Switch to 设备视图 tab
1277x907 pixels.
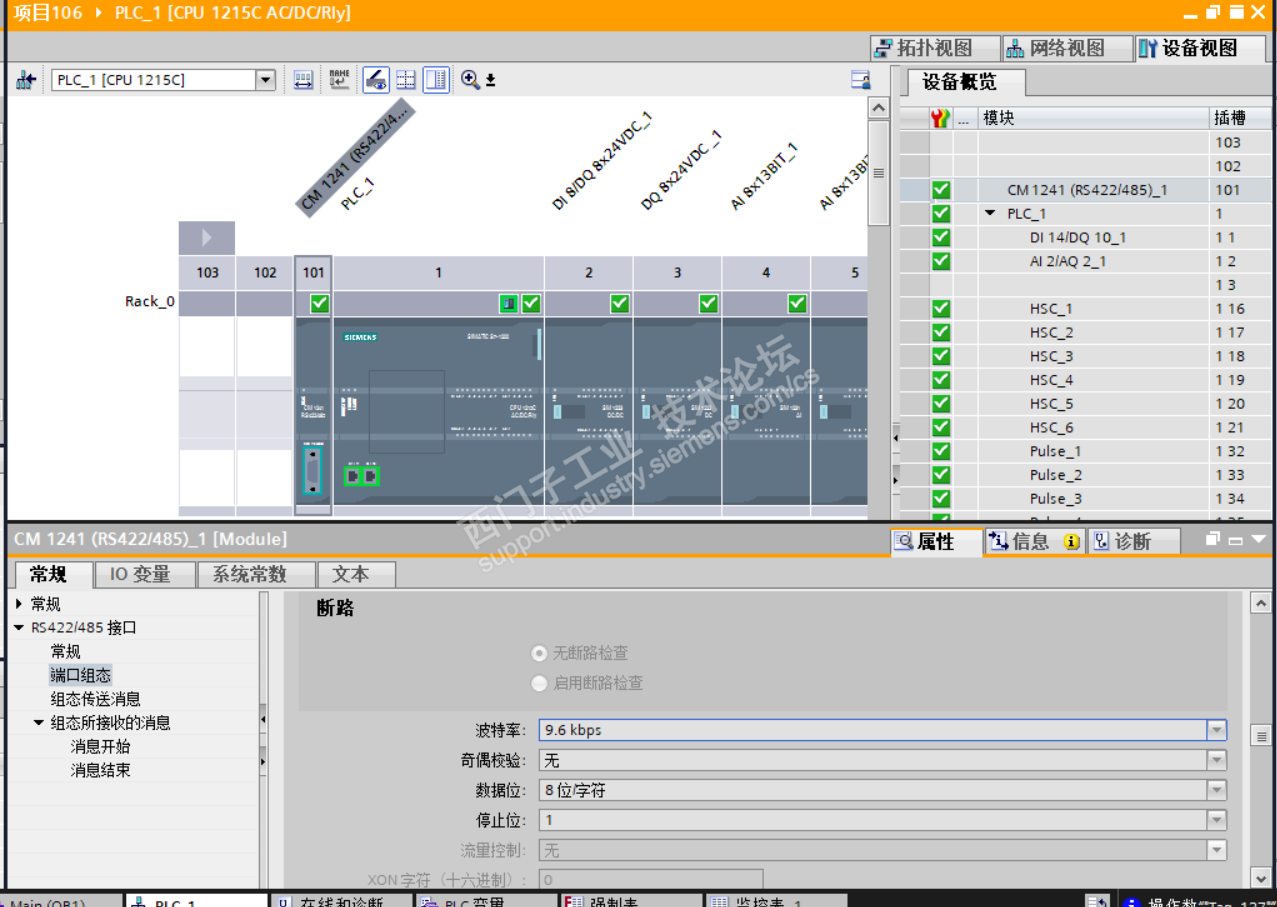click(x=1200, y=48)
